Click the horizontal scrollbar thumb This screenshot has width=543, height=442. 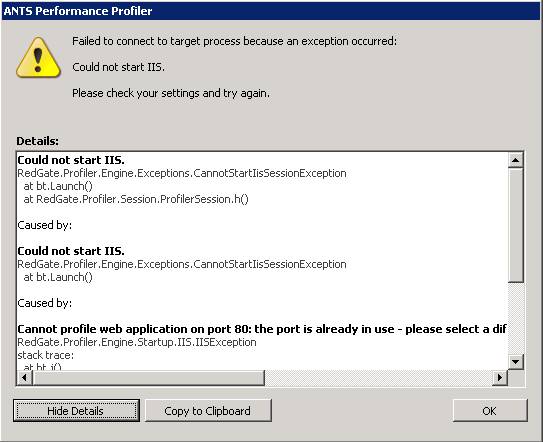click(149, 377)
